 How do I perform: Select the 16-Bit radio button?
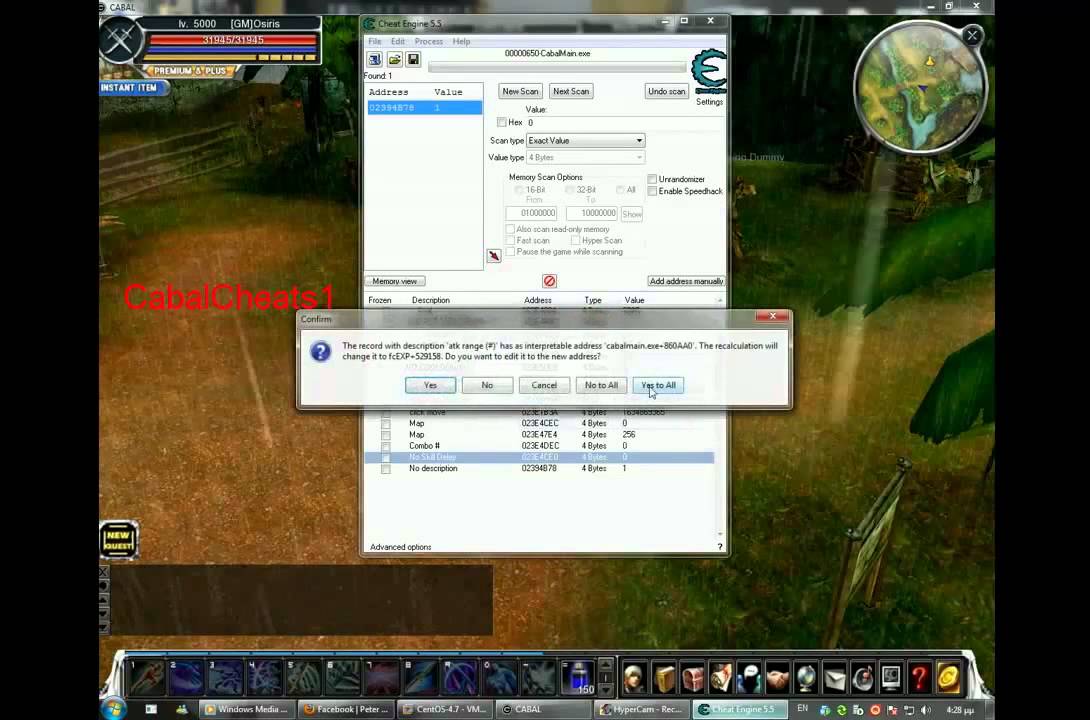point(519,190)
